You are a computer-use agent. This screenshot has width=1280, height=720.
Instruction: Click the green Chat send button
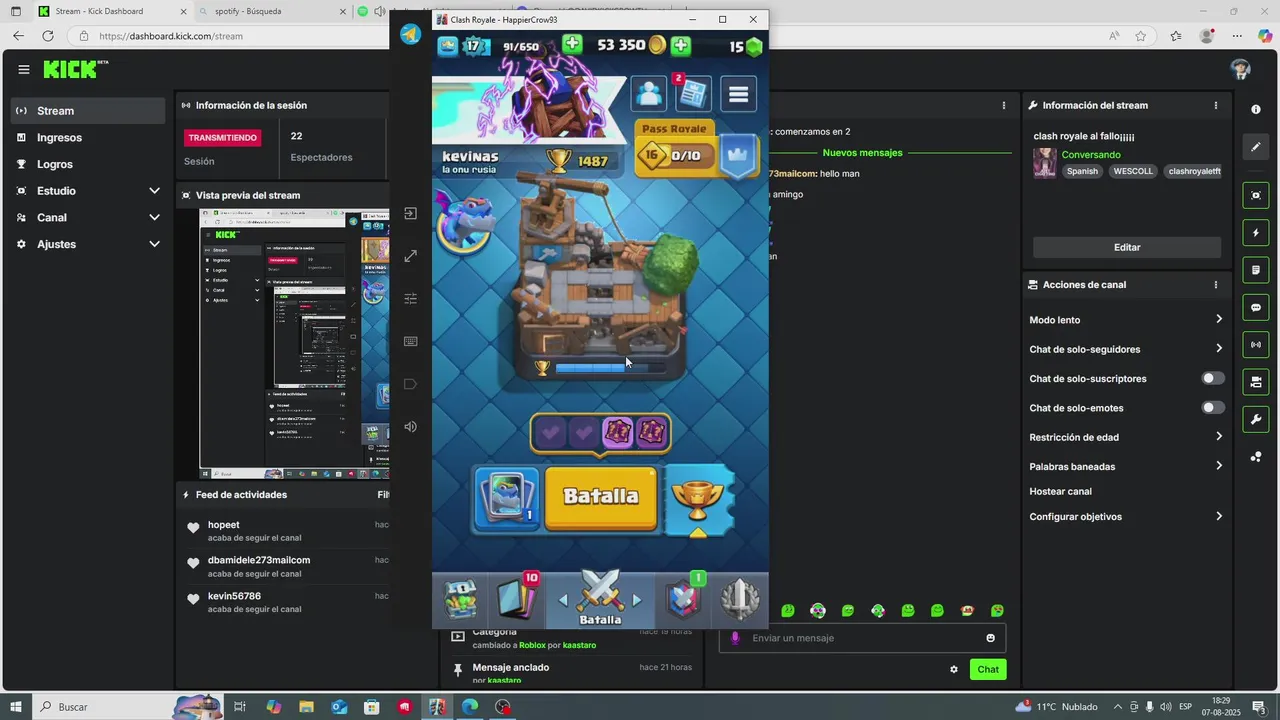coord(988,670)
